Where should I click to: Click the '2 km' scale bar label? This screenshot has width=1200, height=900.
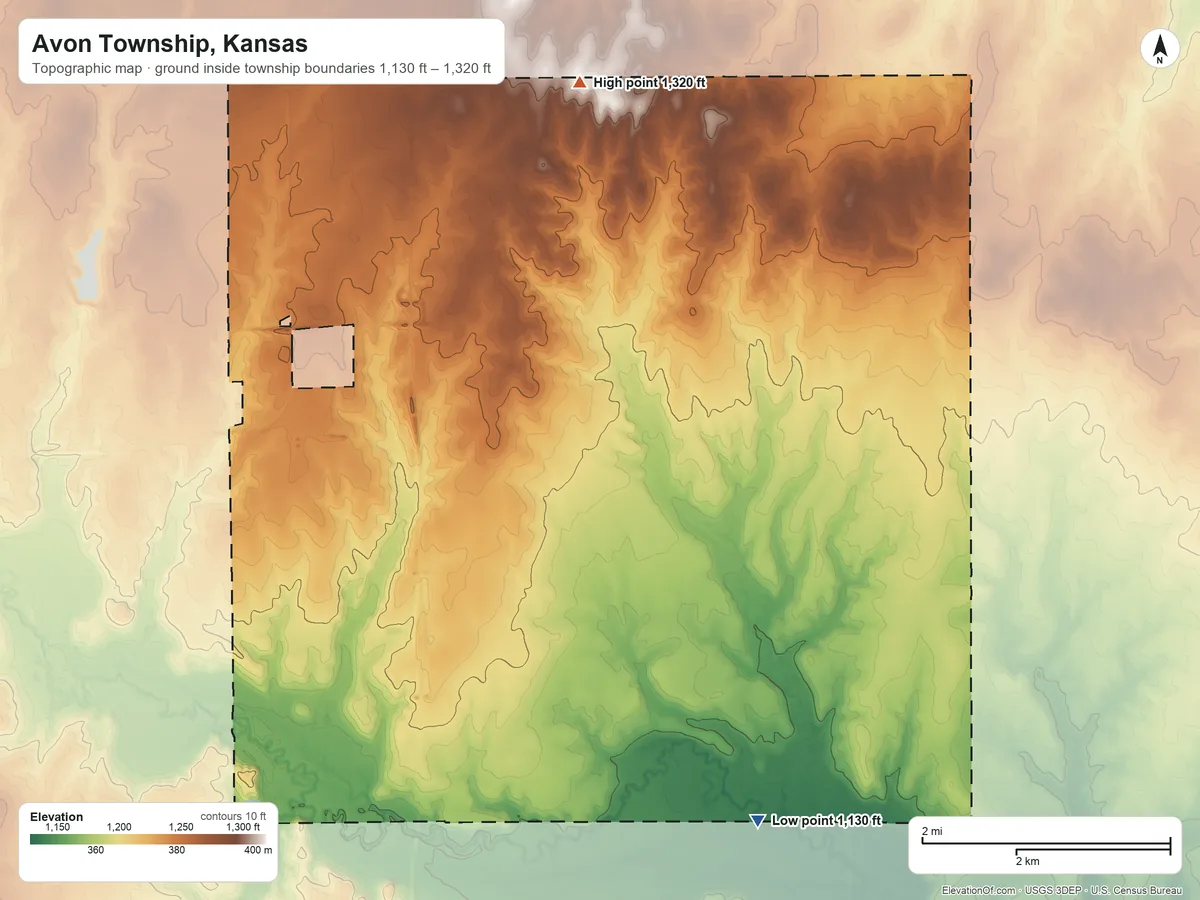tap(1027, 860)
